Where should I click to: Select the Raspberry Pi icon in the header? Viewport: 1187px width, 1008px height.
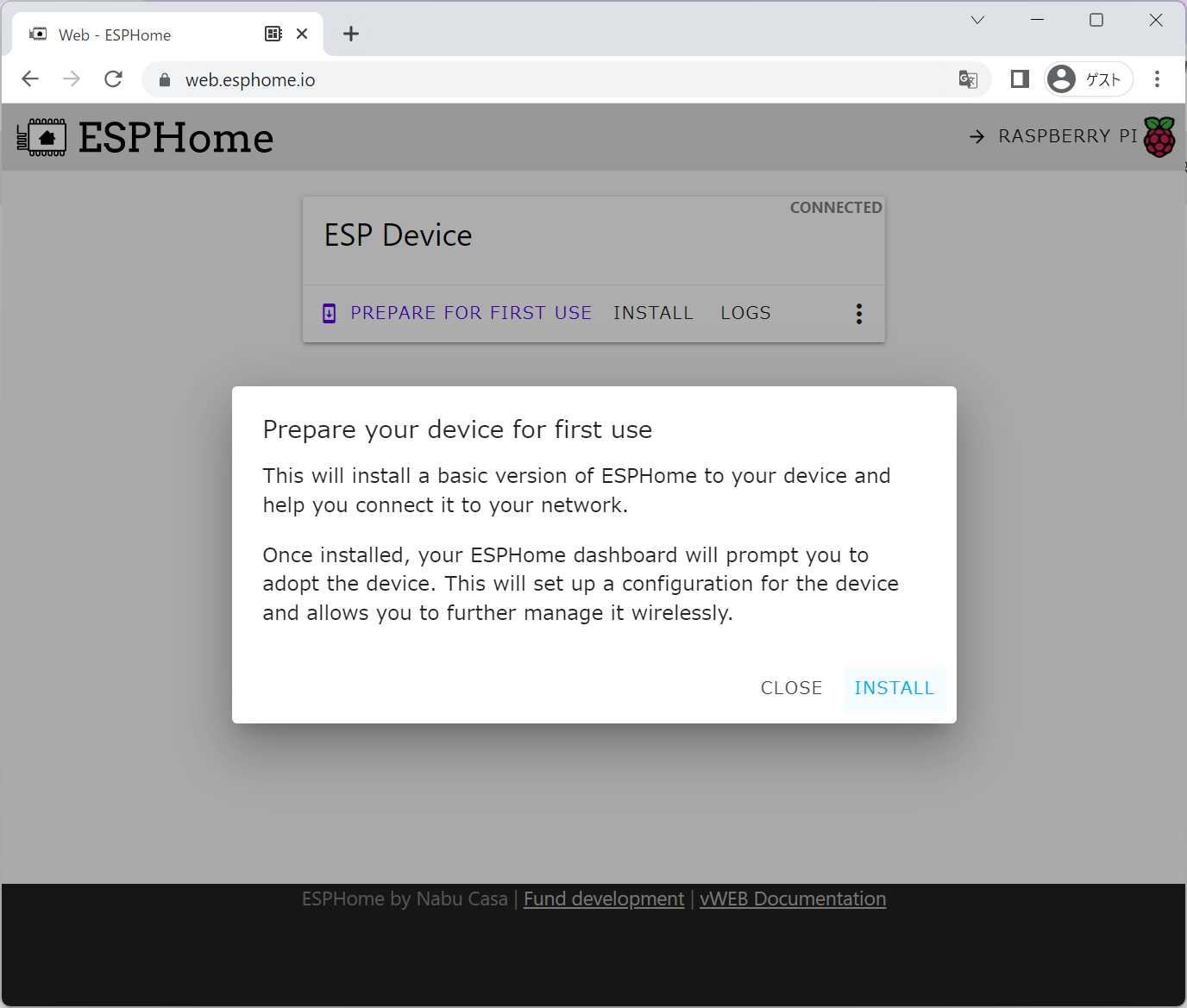point(1159,136)
